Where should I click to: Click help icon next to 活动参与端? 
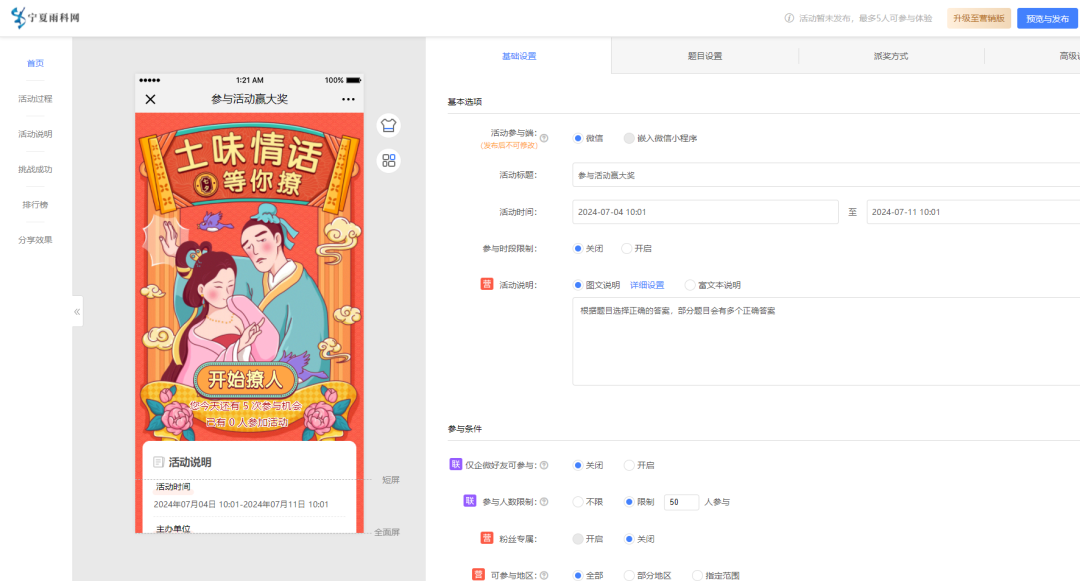click(x=544, y=138)
